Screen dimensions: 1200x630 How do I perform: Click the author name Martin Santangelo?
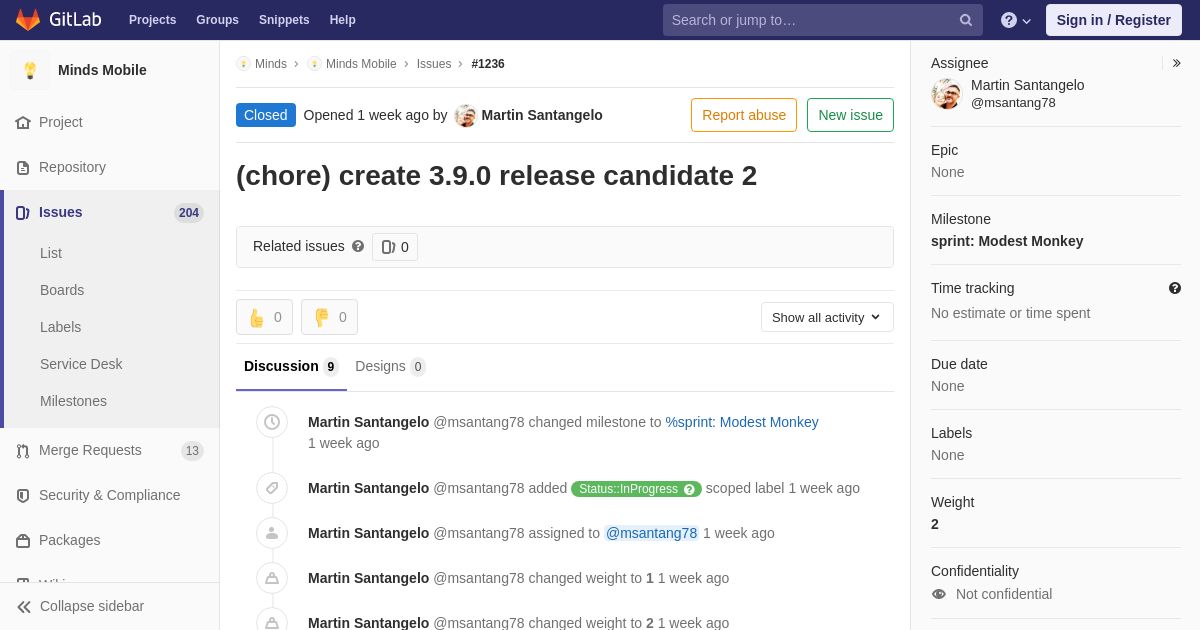[x=542, y=115]
